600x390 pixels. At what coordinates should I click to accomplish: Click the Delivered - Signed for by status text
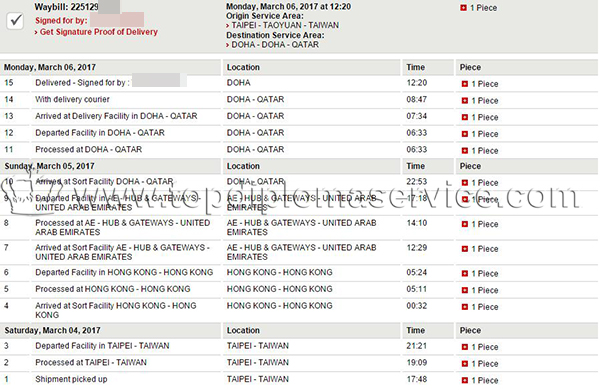click(82, 83)
